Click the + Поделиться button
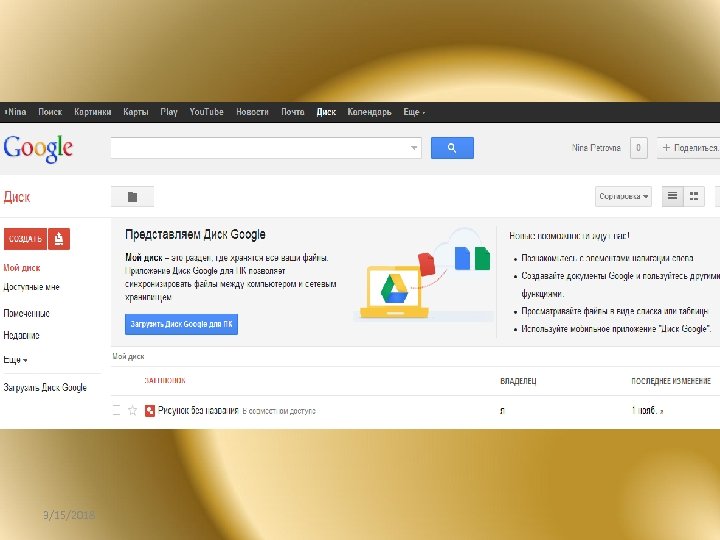720x540 pixels. [689, 148]
